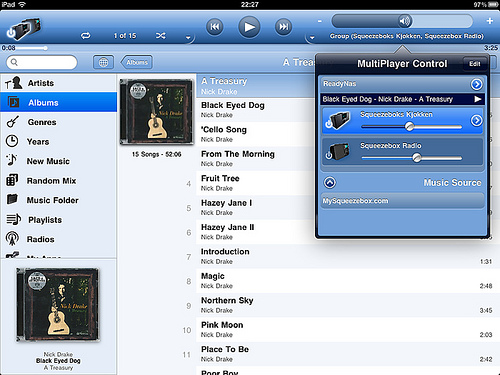This screenshot has width=500, height=375.
Task: Open Artists in the sidebar
Action: 58,83
